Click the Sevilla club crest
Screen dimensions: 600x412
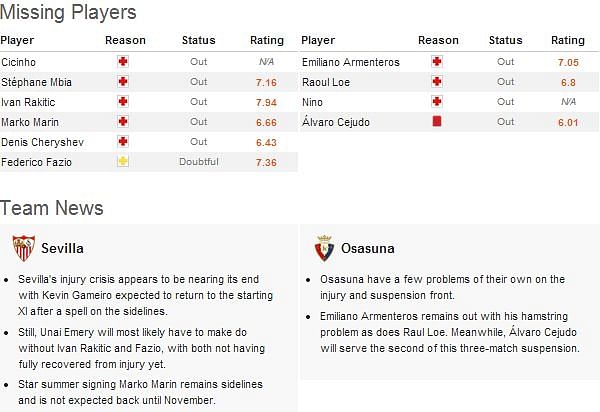click(24, 248)
